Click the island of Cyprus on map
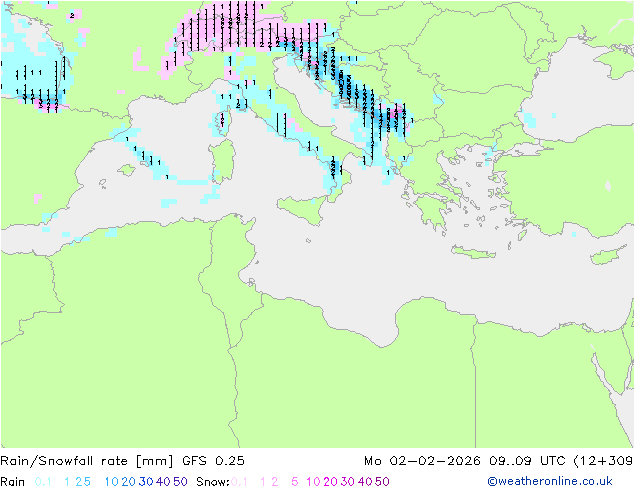This screenshot has height=490, width=634. click(x=610, y=255)
